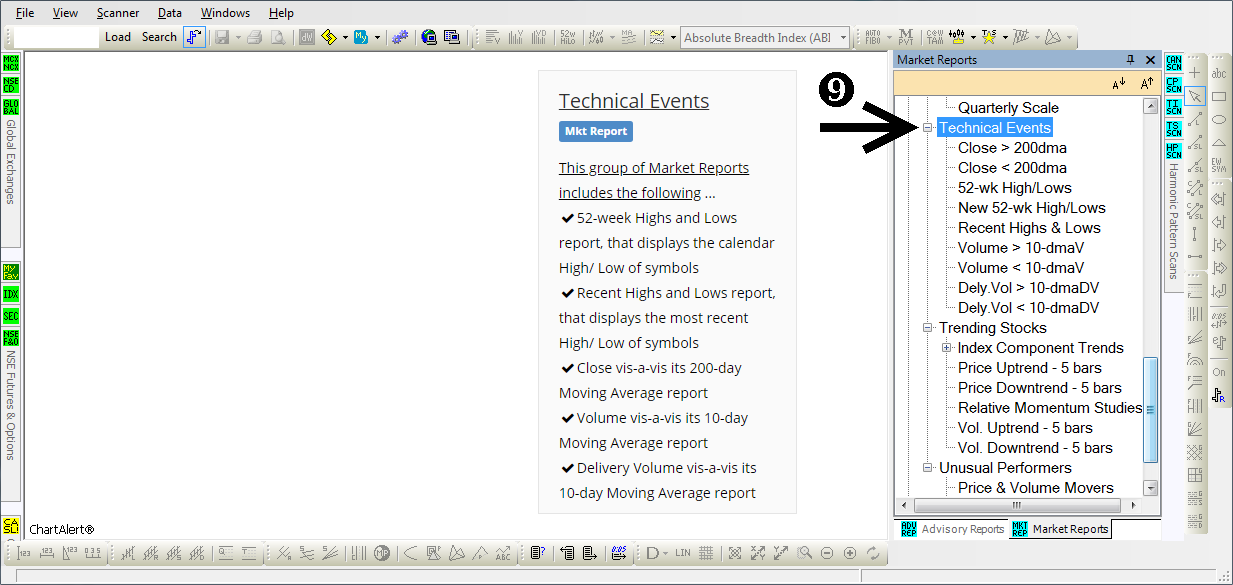Collapse the Technical Events tree node
The image size is (1233, 585).
pyautogui.click(x=927, y=128)
